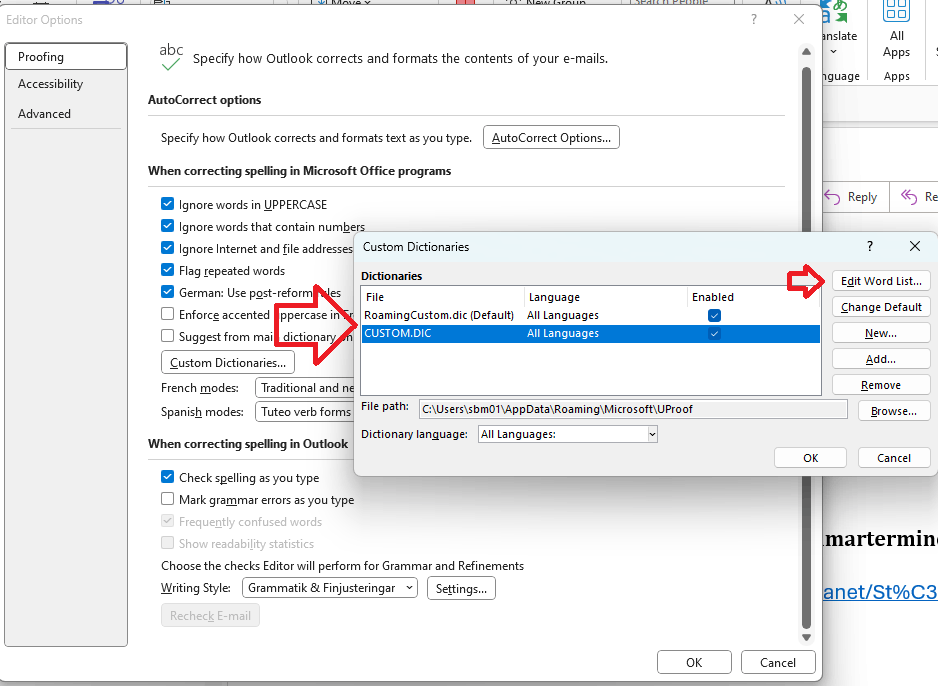Click Custom Dictionaries help question mark

point(870,246)
